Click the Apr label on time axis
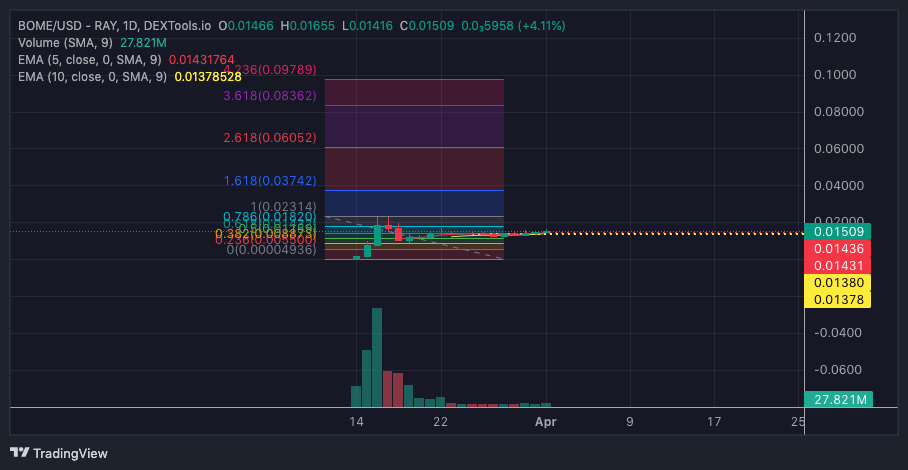This screenshot has height=470, width=908. (x=545, y=422)
